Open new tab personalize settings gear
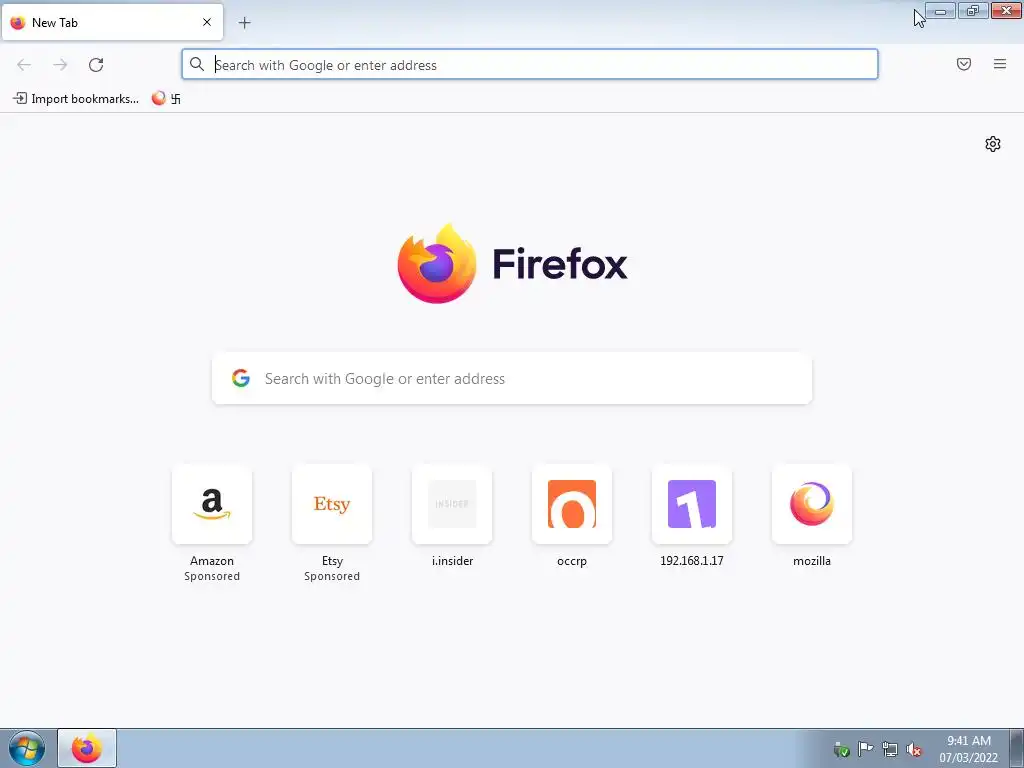Screen dimensions: 1024x768 (993, 144)
